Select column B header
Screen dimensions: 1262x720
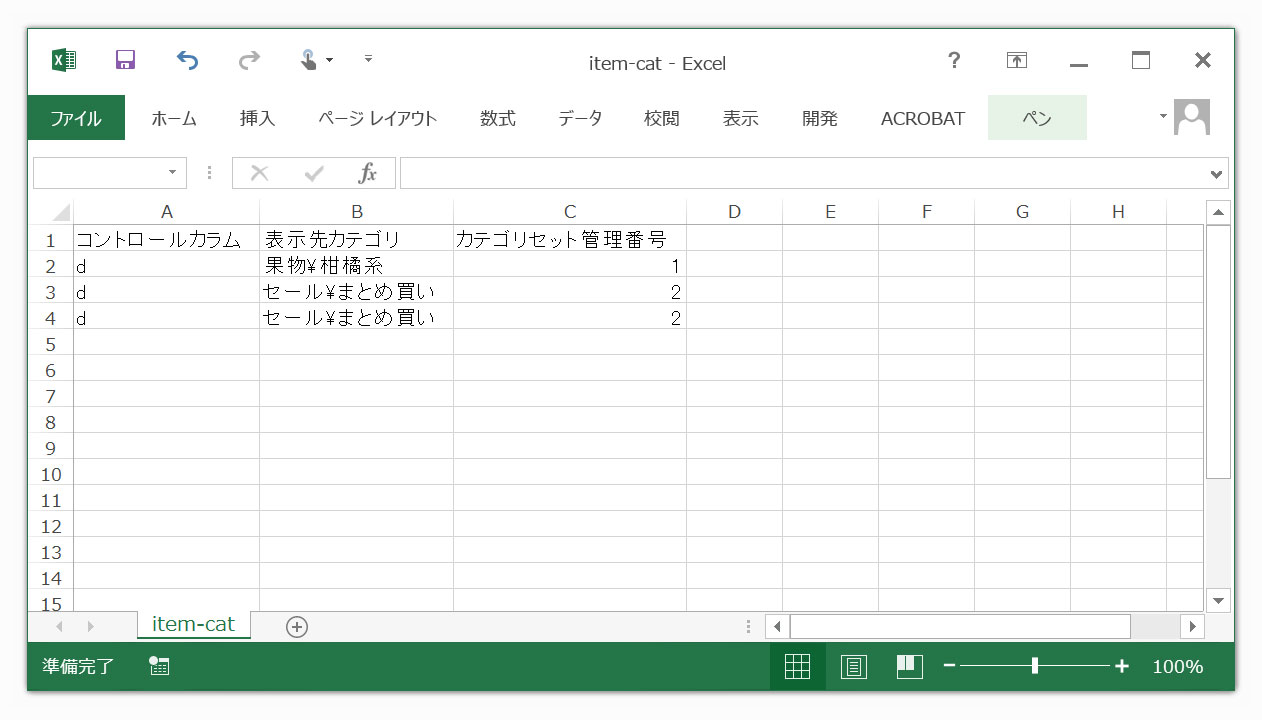tap(357, 212)
